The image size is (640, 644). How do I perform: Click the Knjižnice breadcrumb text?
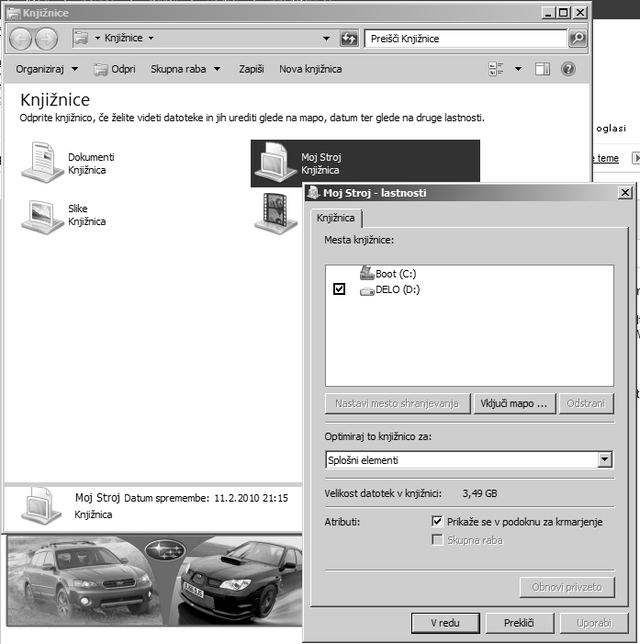click(123, 38)
